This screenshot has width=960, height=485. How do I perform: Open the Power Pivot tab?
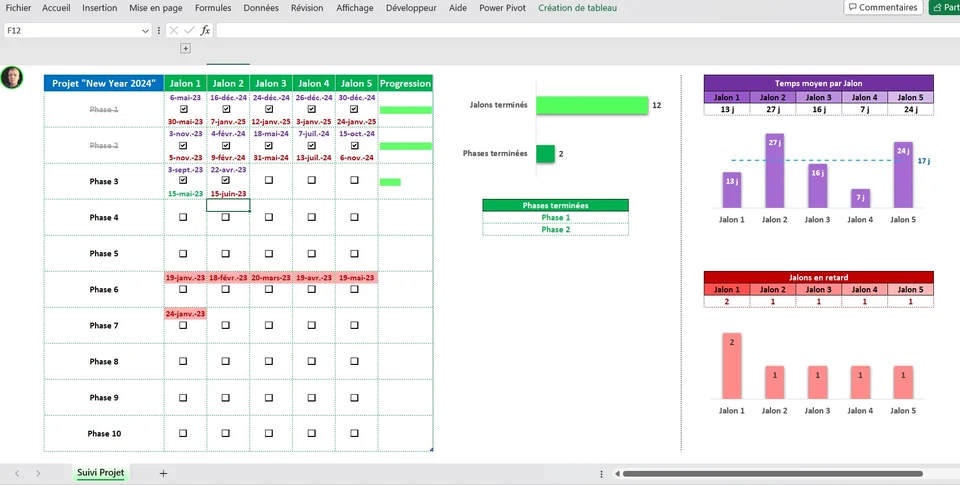[x=502, y=8]
